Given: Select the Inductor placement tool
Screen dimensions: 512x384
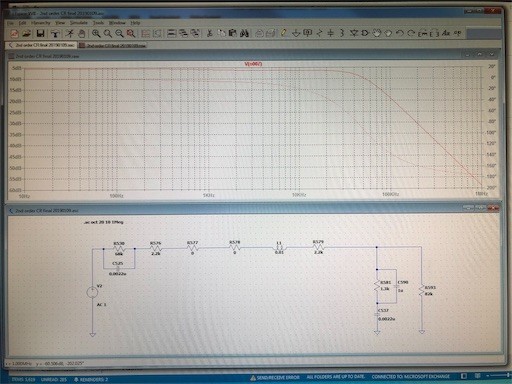Looking at the screenshot, I should tap(342, 33).
